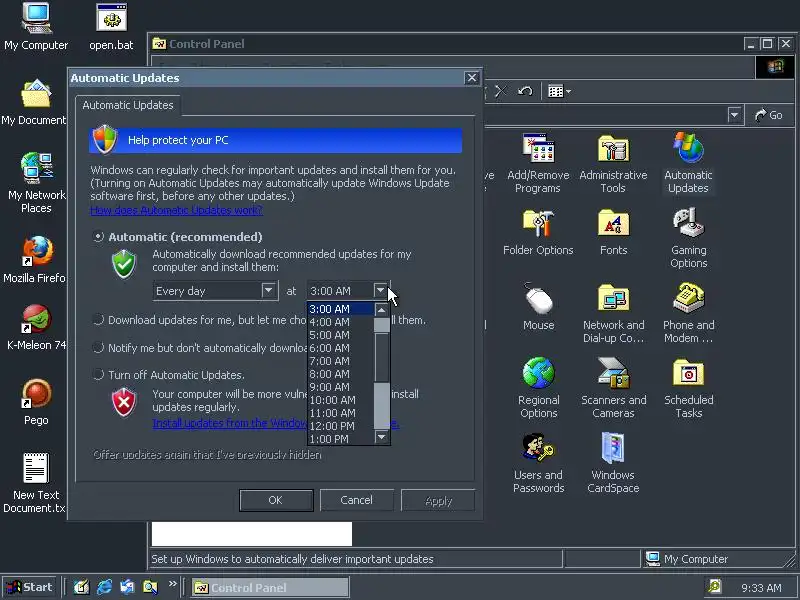Click time list scrollbar up arrow
Viewport: 800px width, 600px height.
click(x=382, y=310)
